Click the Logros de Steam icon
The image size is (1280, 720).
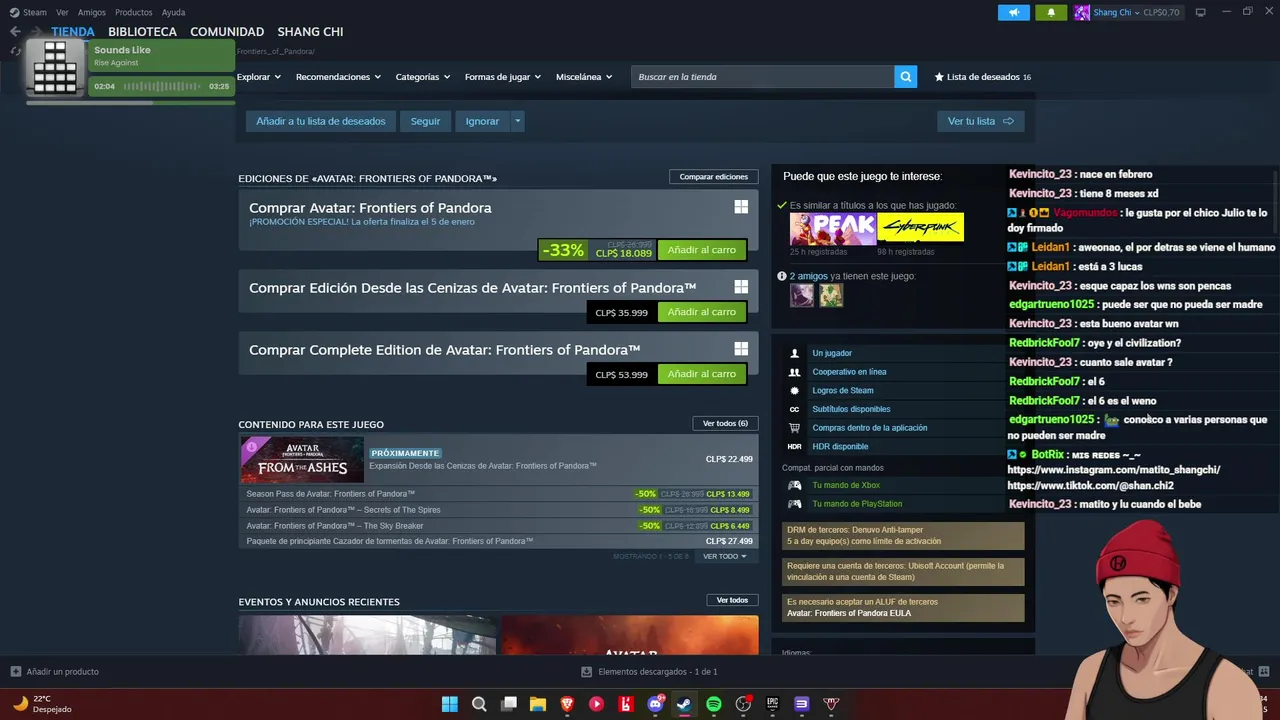tap(794, 391)
